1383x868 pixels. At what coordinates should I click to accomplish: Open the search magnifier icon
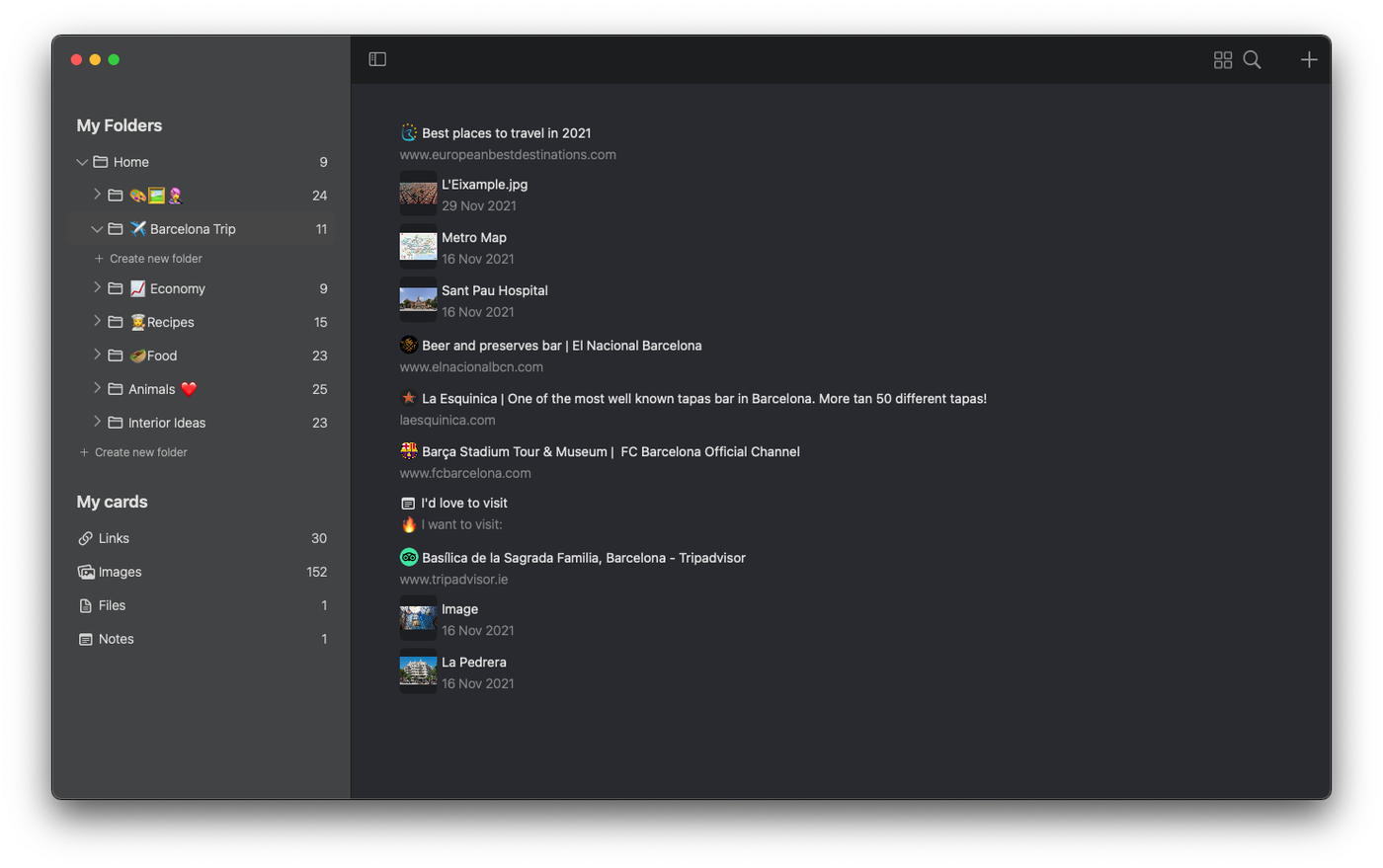(1252, 60)
